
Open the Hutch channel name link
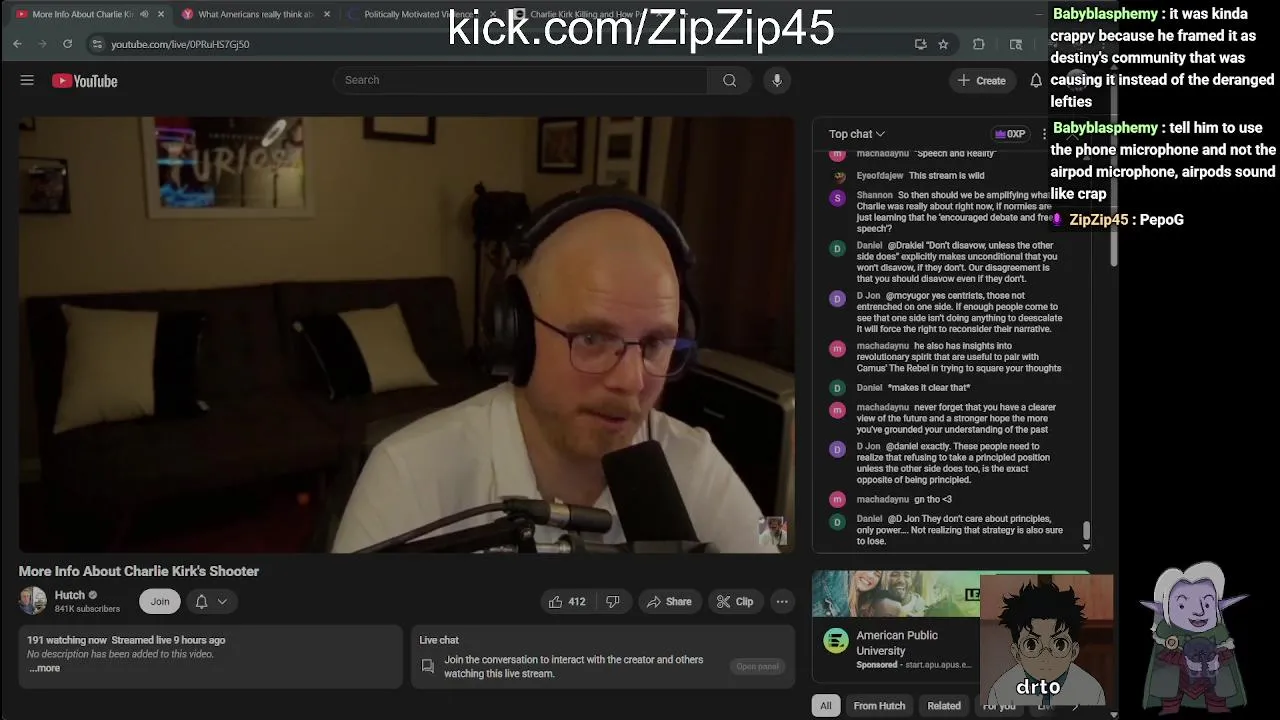point(70,595)
